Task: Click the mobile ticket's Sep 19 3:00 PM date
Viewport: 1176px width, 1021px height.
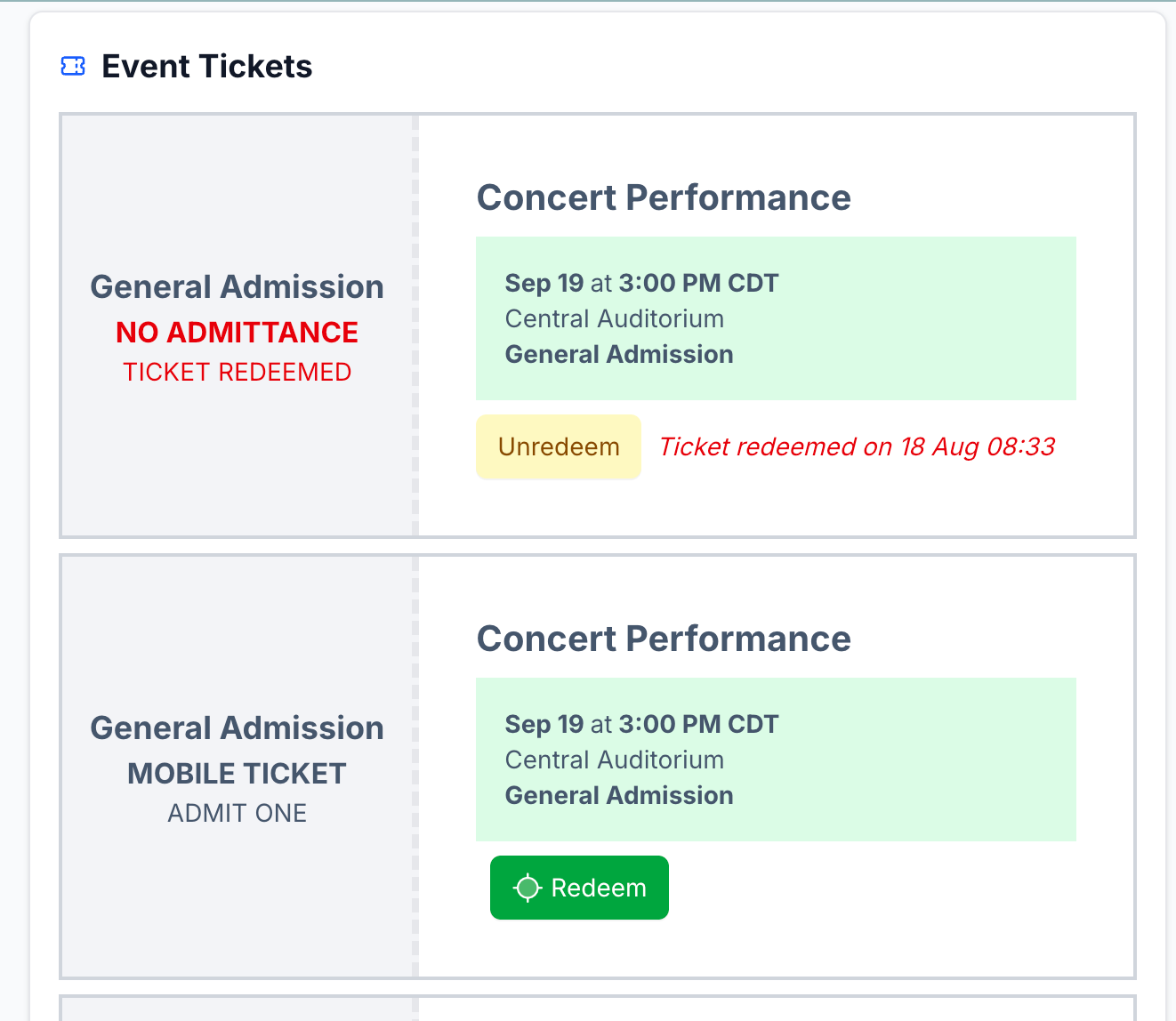Action: (641, 724)
